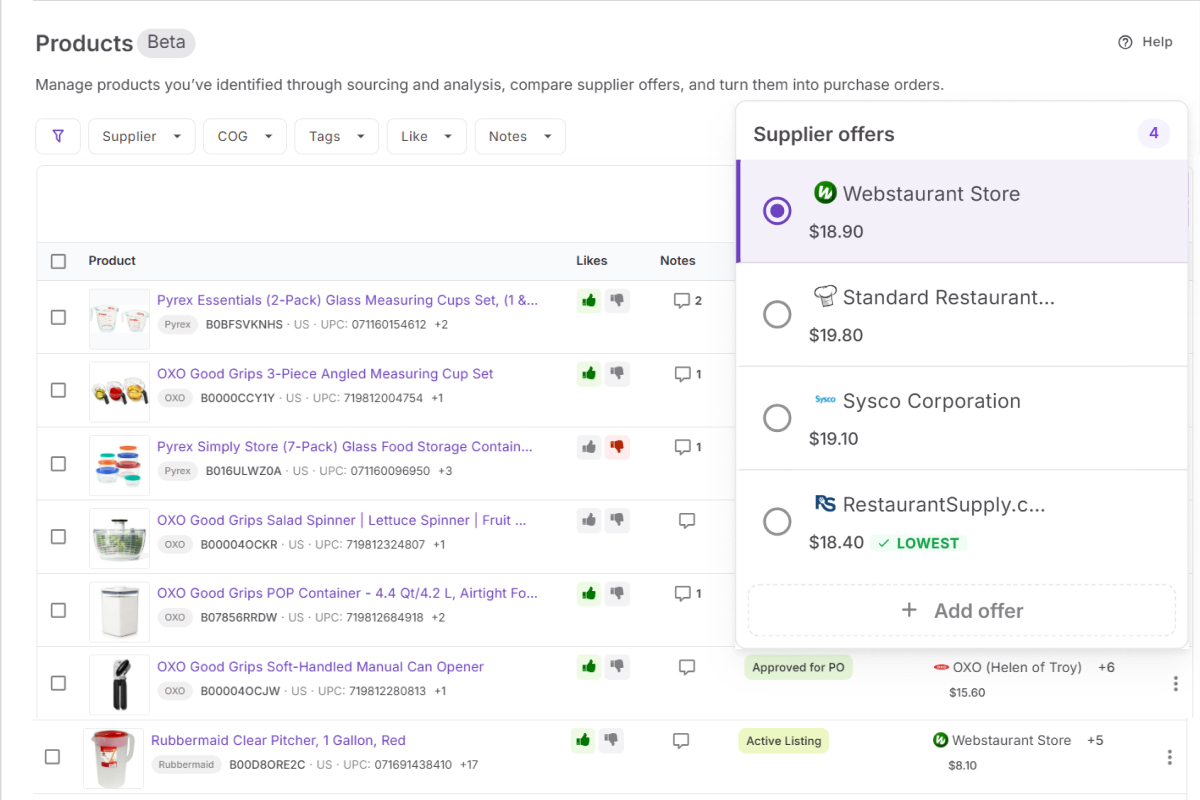Open notes icon for OXO Angled Measuring Cup

click(x=683, y=374)
